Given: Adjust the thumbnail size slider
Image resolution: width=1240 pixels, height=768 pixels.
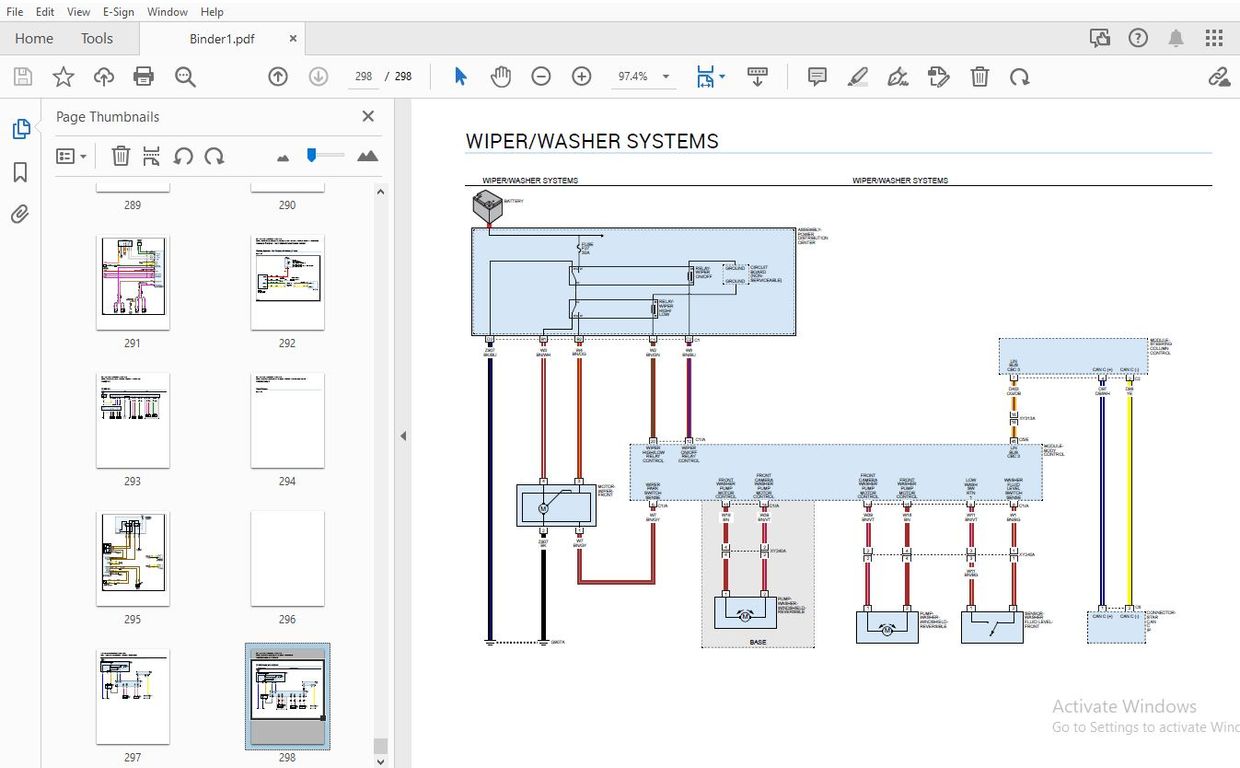Looking at the screenshot, I should coord(312,155).
